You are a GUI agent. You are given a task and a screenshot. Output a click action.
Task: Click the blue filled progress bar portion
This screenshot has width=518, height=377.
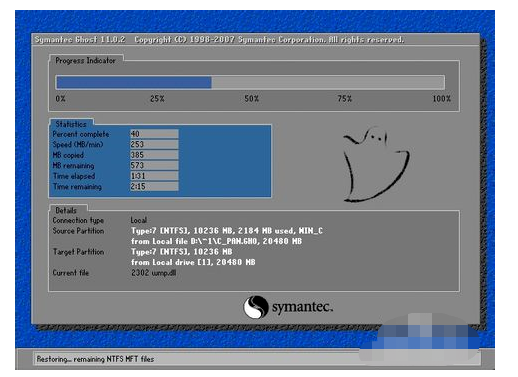(134, 82)
